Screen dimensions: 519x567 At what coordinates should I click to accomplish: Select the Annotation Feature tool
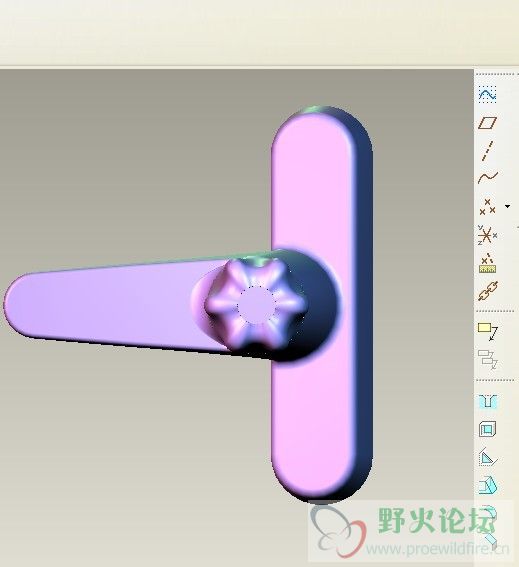click(488, 331)
